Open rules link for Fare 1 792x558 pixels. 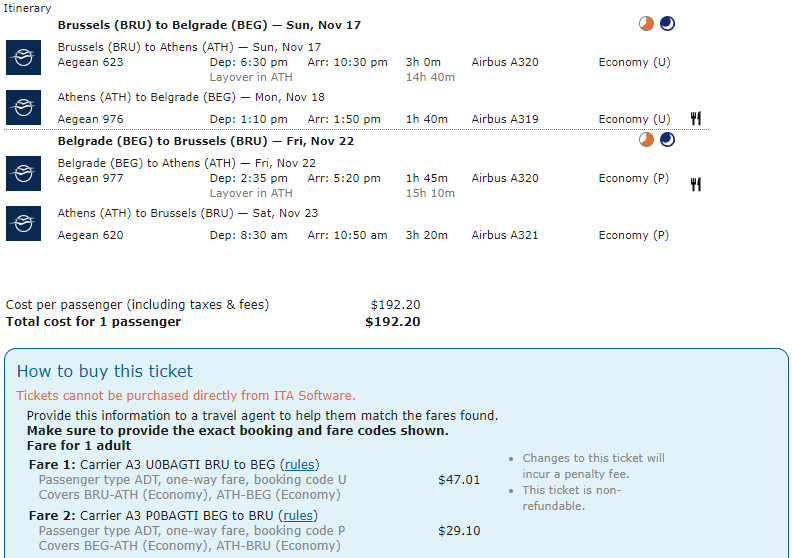point(300,465)
